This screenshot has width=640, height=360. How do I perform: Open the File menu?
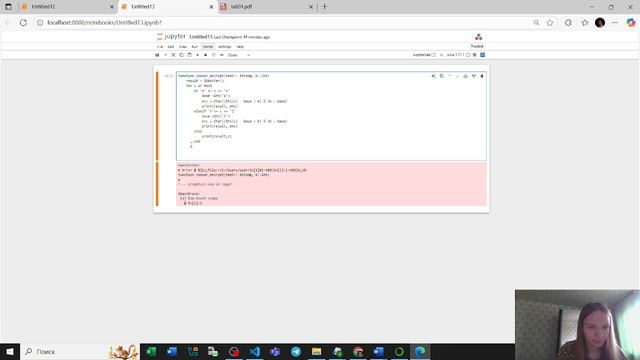pyautogui.click(x=160, y=47)
